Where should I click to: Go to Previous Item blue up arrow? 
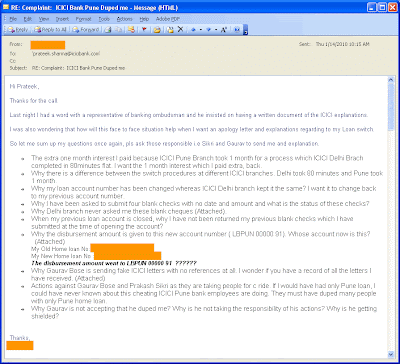pyautogui.click(x=193, y=30)
